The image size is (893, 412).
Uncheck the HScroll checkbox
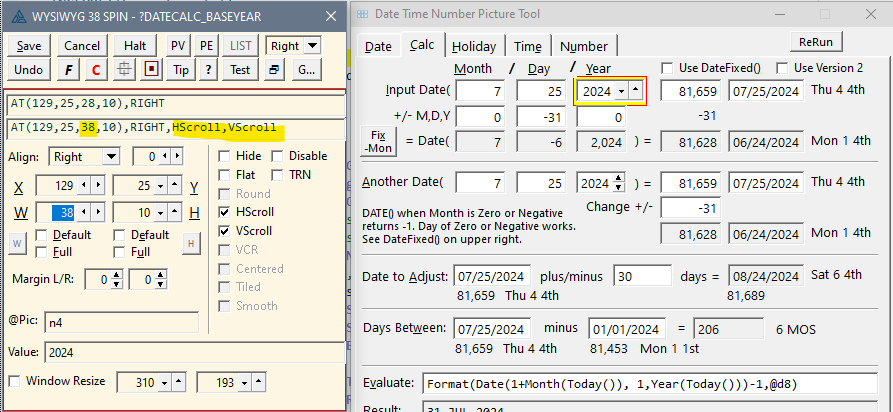225,212
